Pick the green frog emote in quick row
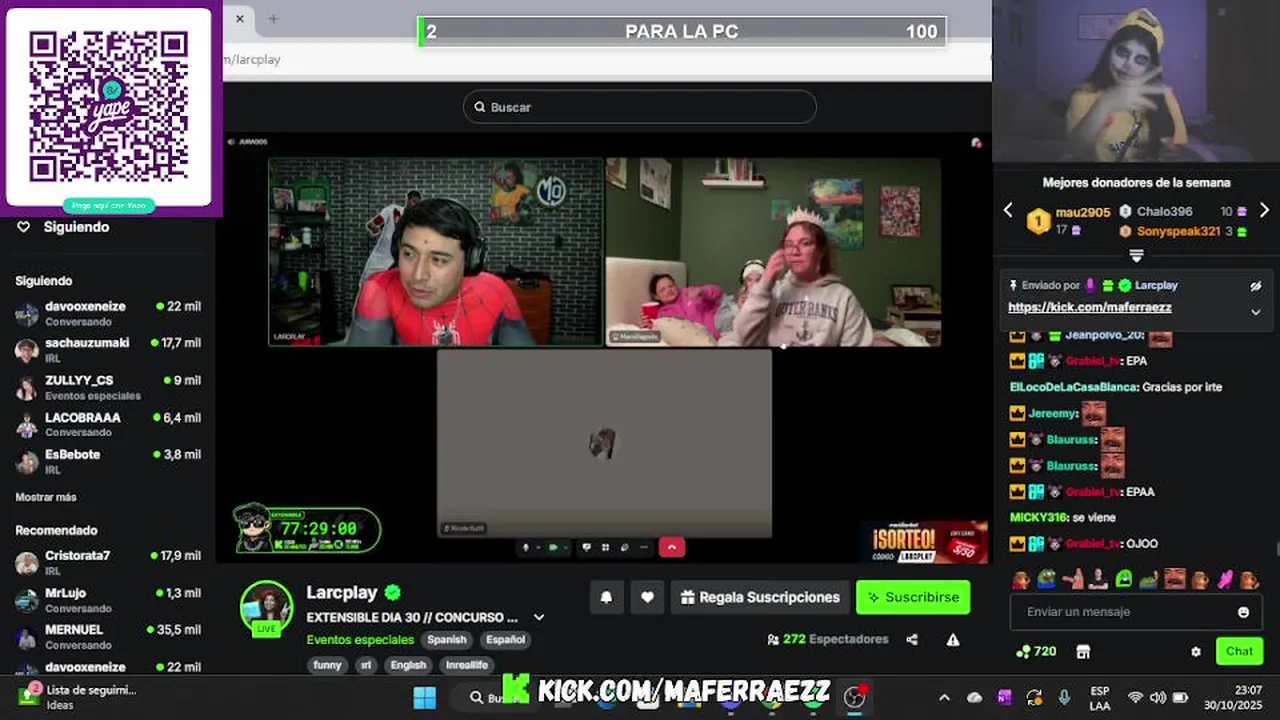 [1045, 579]
